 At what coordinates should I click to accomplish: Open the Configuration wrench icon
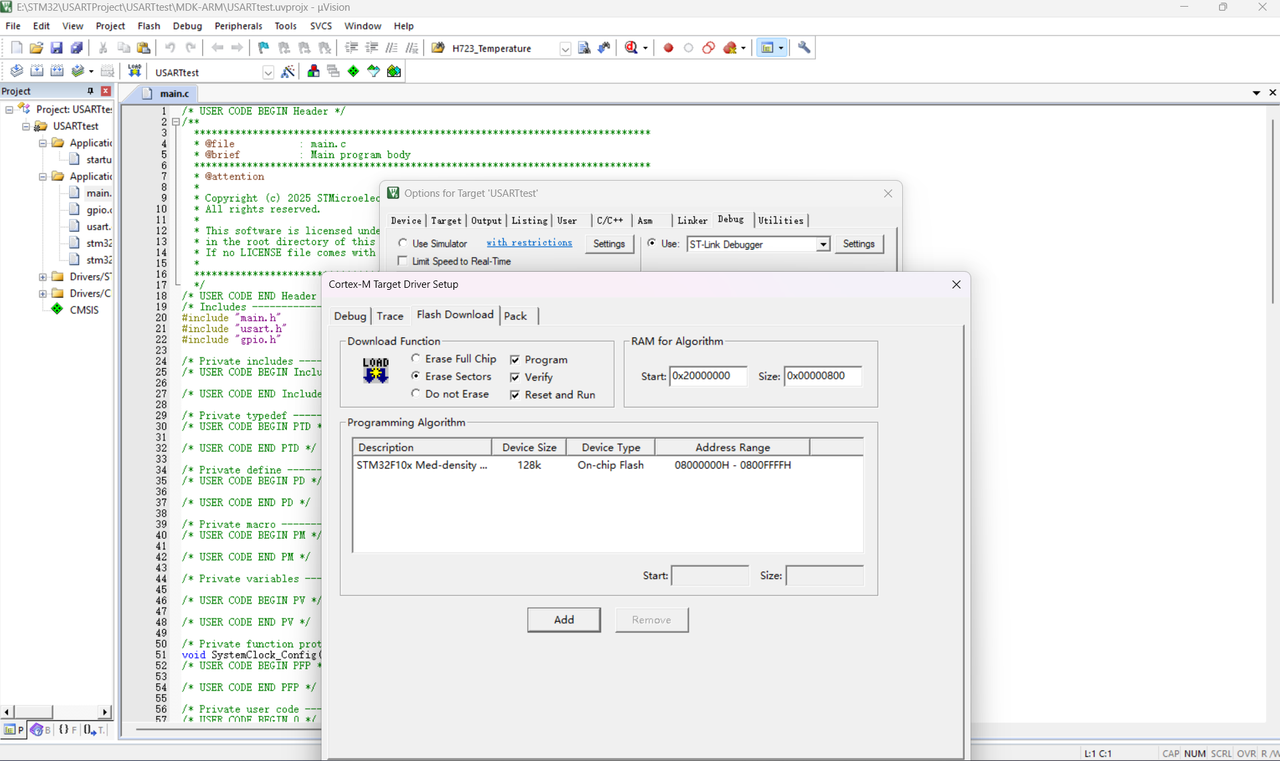[x=803, y=48]
